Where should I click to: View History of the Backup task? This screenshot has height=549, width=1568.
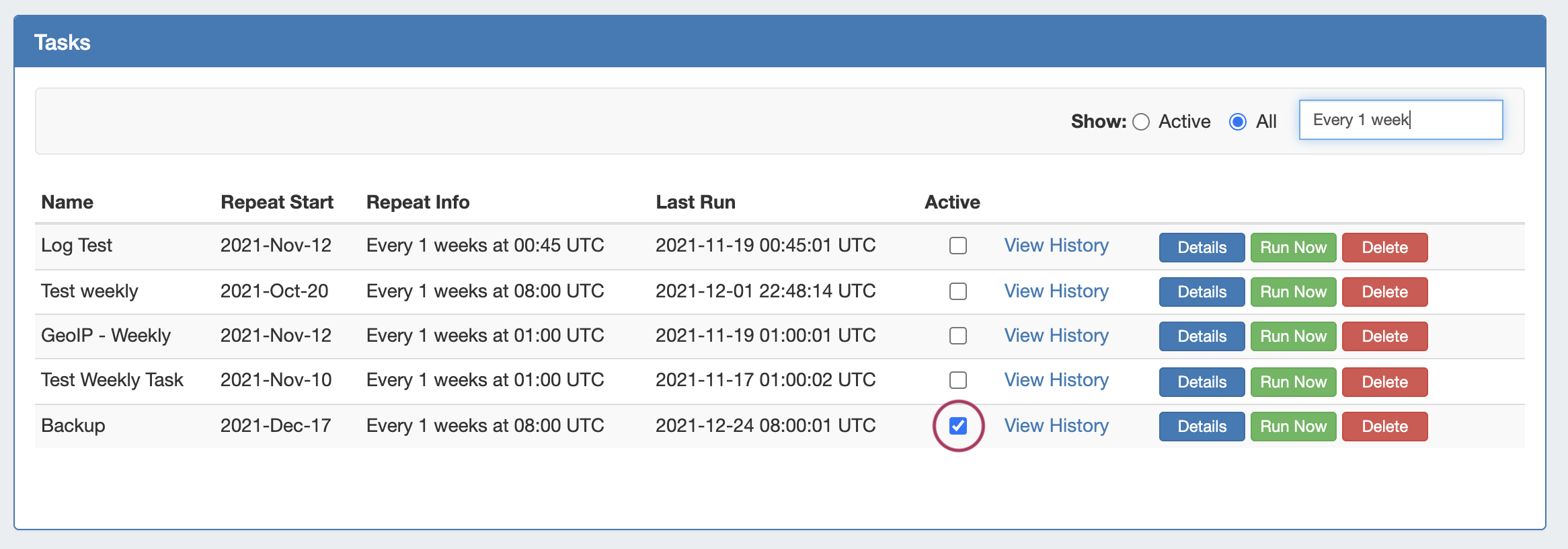point(1056,426)
